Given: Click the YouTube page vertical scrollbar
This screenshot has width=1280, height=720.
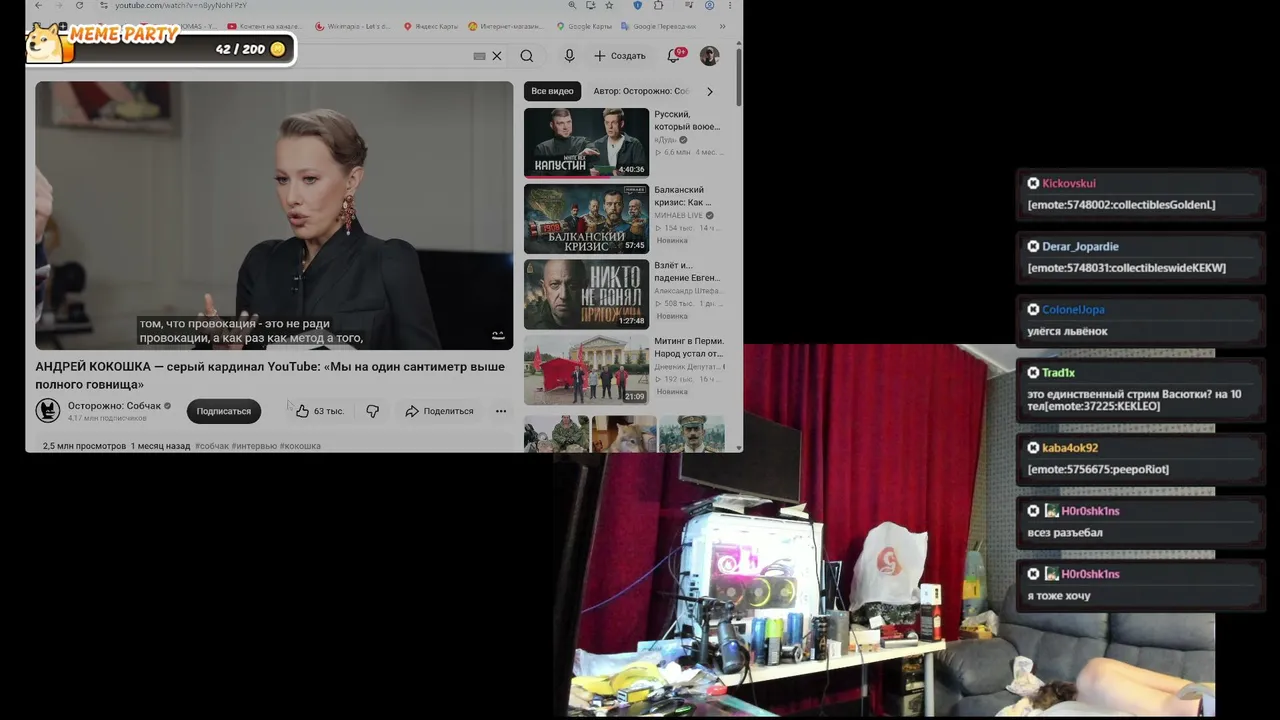Looking at the screenshot, I should point(739,77).
